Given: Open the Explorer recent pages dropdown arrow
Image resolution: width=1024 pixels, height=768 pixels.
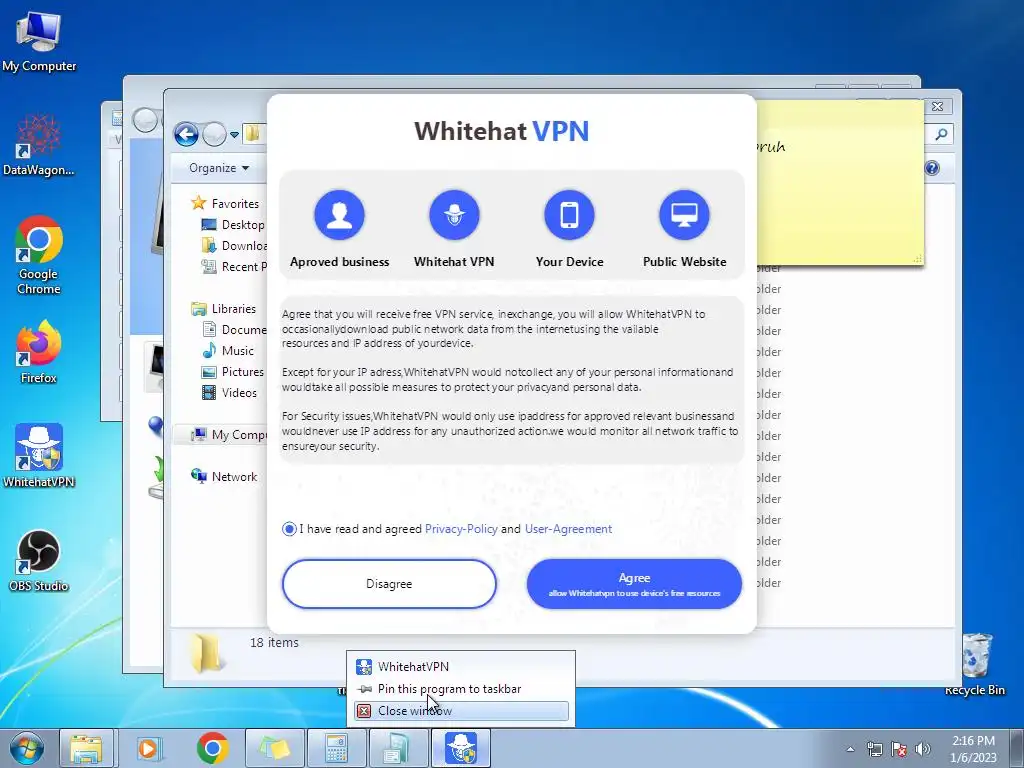Looking at the screenshot, I should click(x=234, y=135).
